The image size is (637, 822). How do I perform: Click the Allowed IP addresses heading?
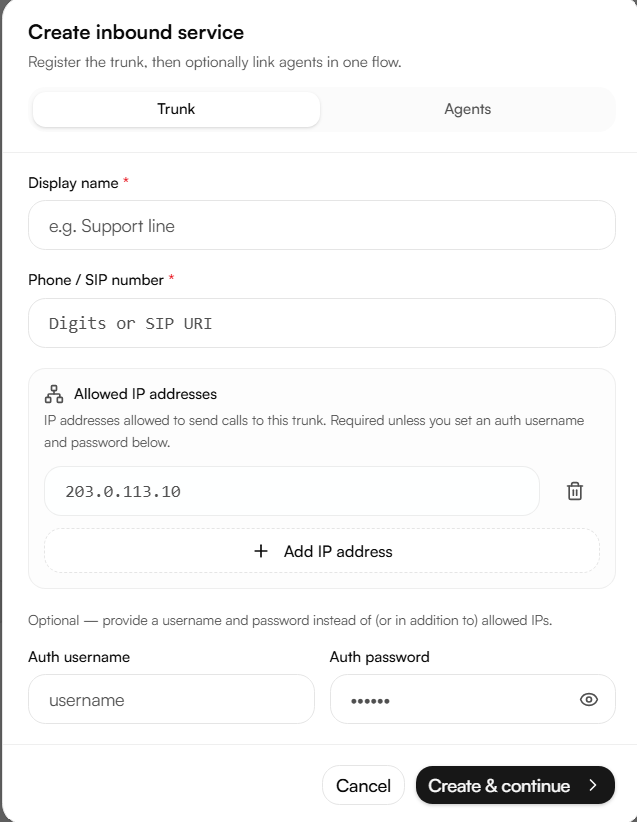145,394
